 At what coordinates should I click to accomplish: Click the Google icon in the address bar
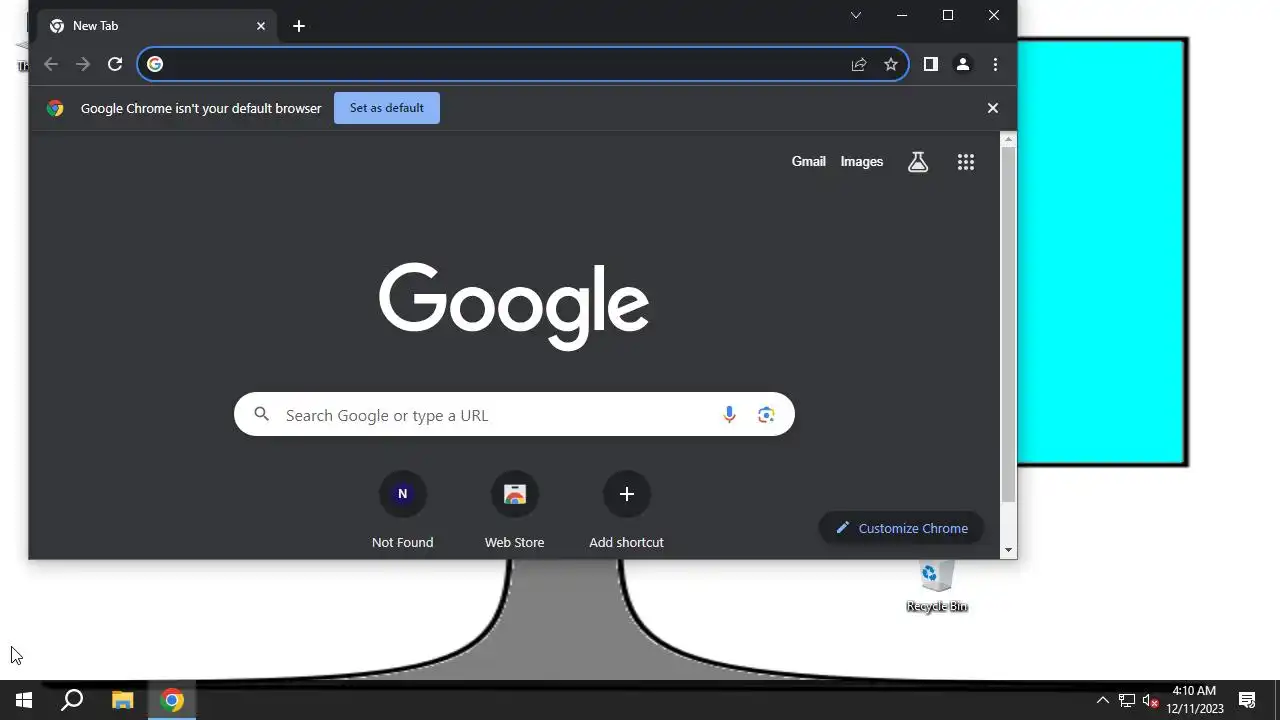pyautogui.click(x=155, y=64)
